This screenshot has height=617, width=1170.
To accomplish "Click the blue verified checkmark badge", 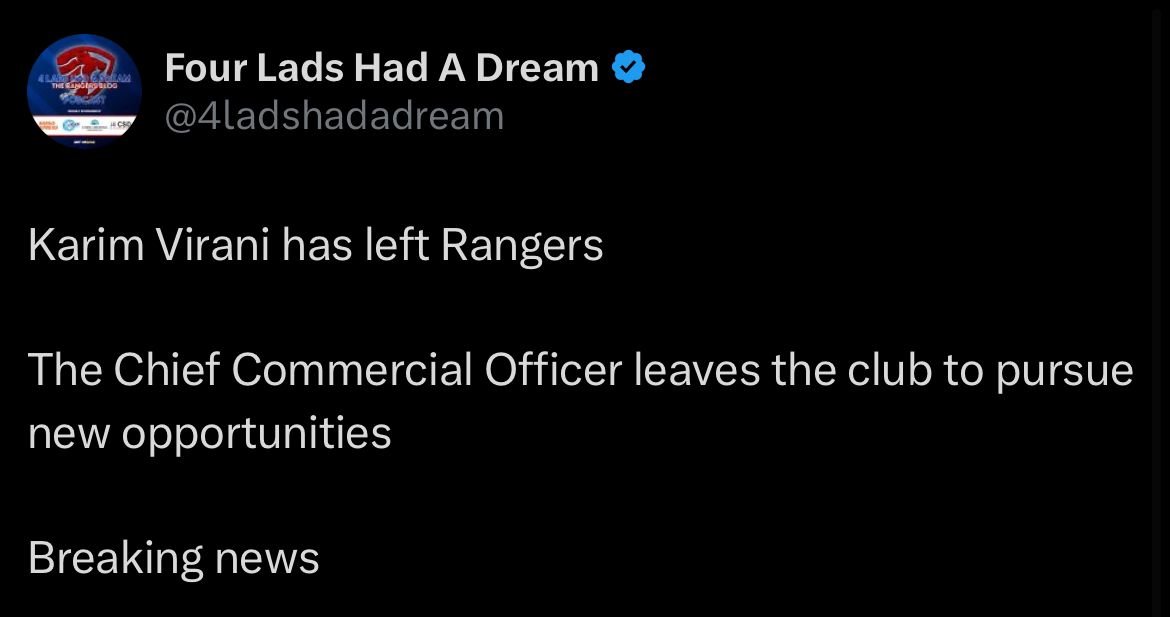I will pyautogui.click(x=628, y=68).
